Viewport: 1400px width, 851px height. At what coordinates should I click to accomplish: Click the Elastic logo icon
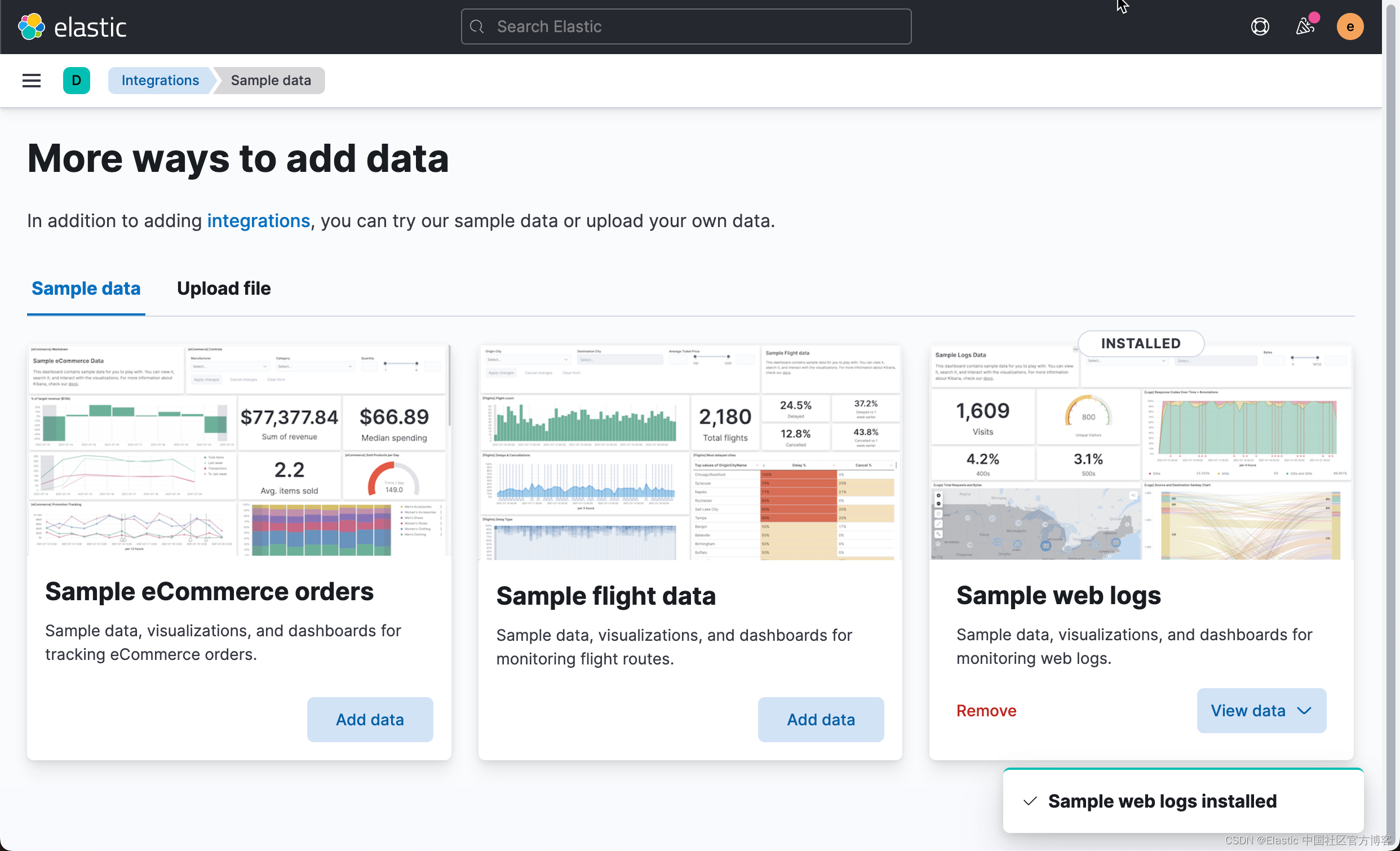[x=31, y=26]
